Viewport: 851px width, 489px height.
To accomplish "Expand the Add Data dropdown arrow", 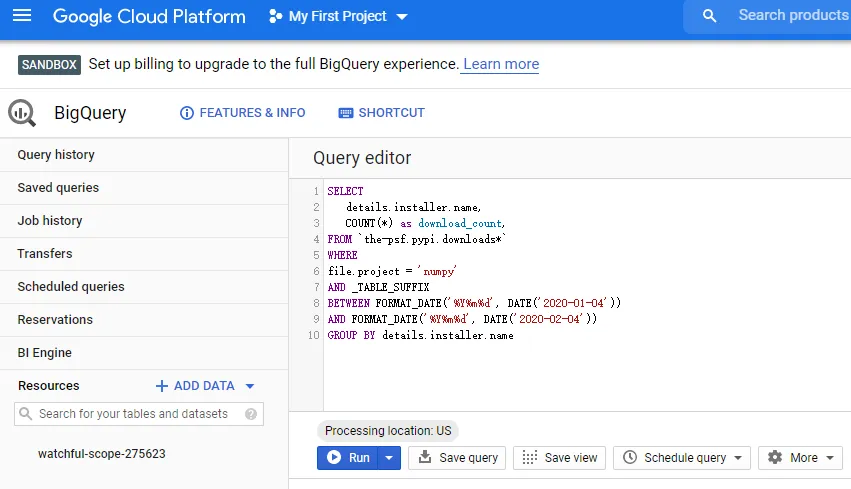I will [x=250, y=386].
